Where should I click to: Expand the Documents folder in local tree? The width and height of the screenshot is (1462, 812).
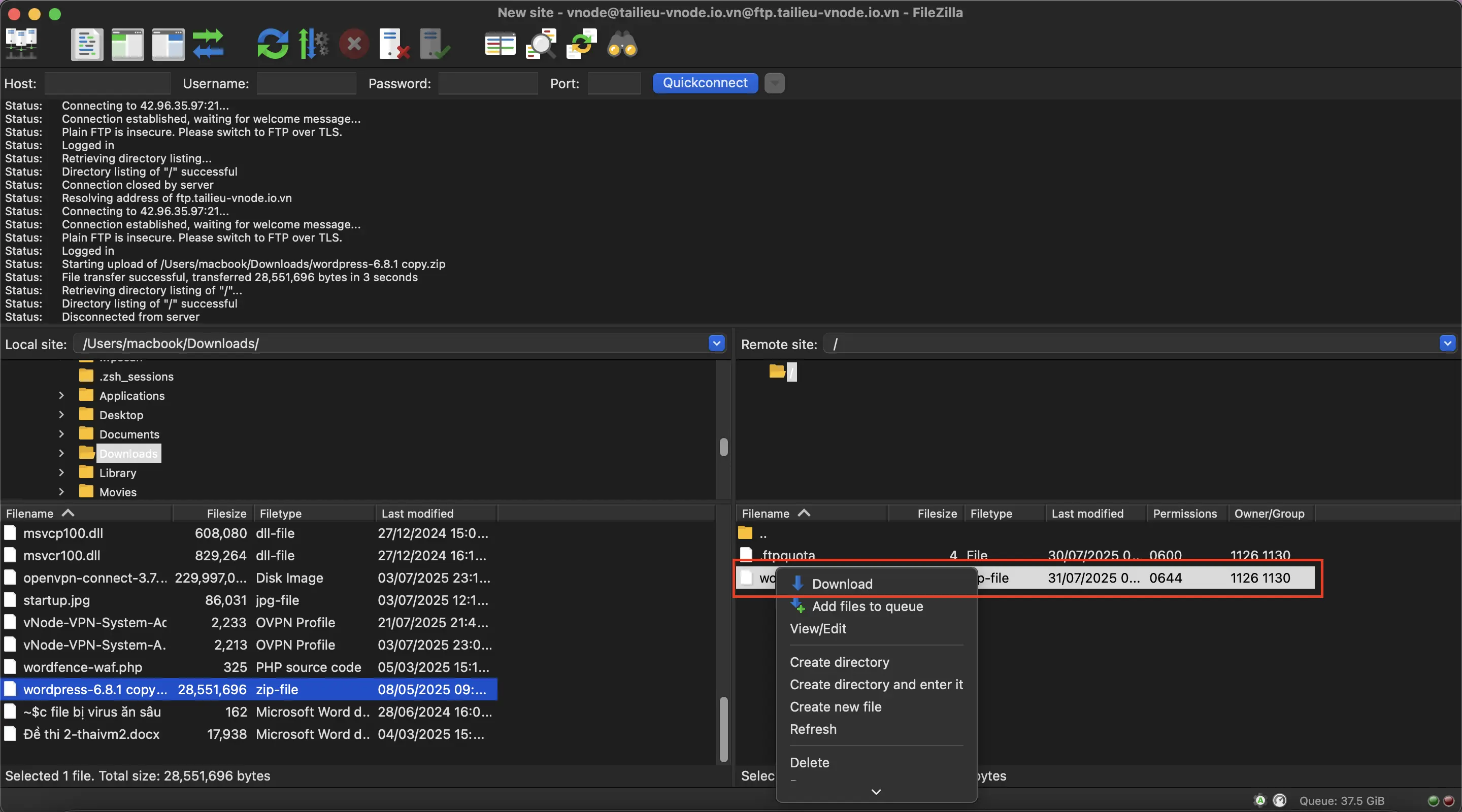click(61, 433)
